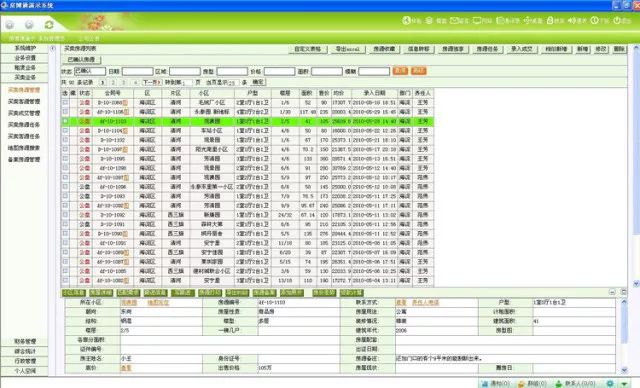This screenshot has width=640, height=388.
Task: Tick checkbox for contract 3-10-1091 row
Action: pyautogui.click(x=65, y=224)
